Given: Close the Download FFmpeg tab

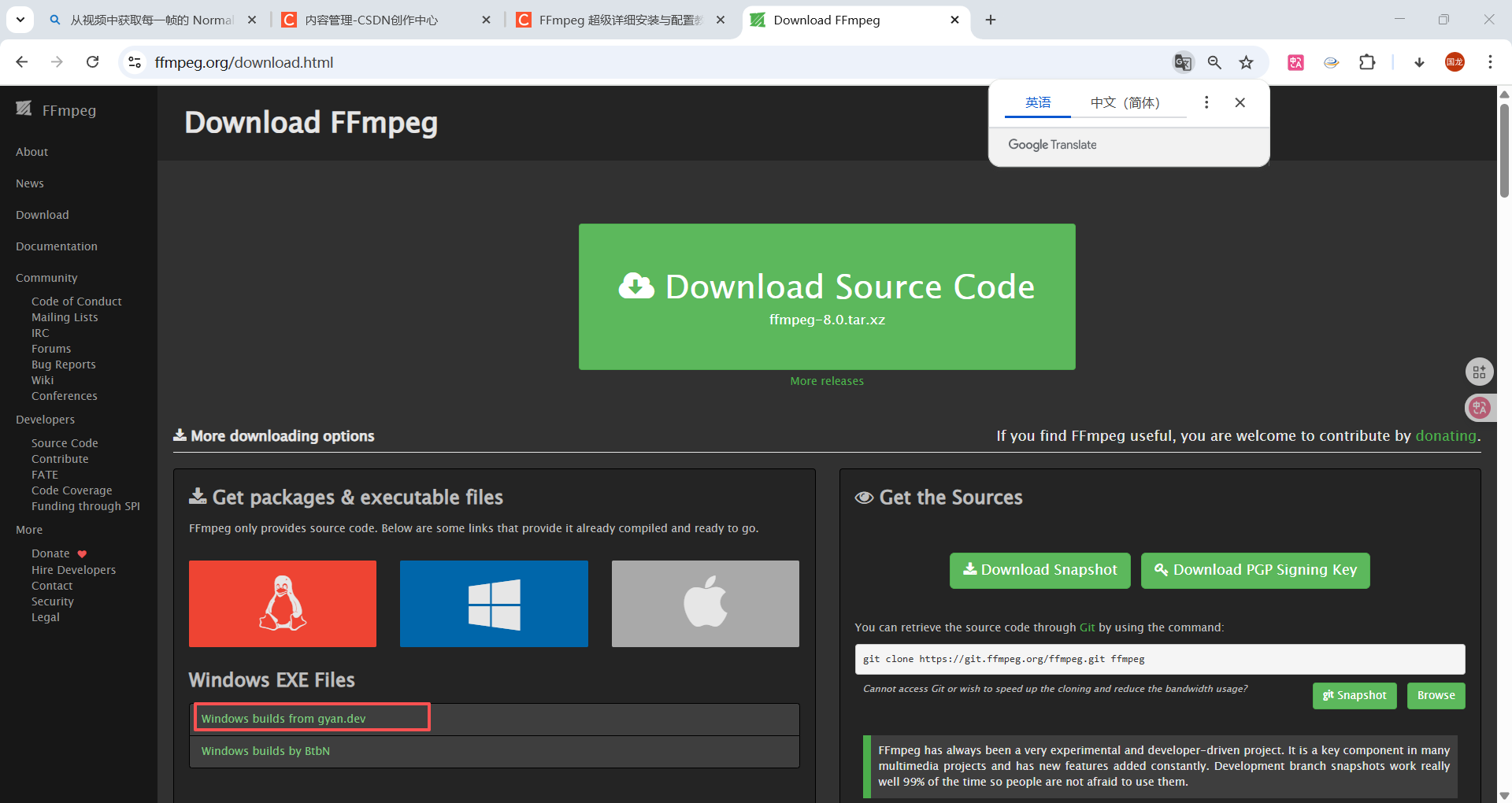Looking at the screenshot, I should (954, 20).
